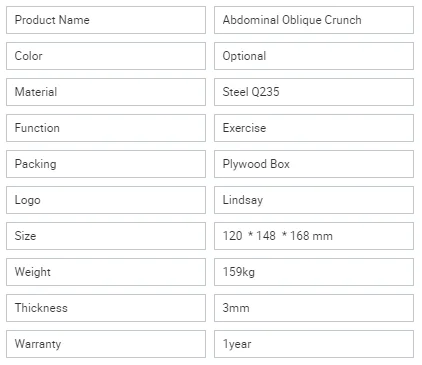Select the Steel Q235 value cell
The width and height of the screenshot is (422, 365).
[314, 92]
